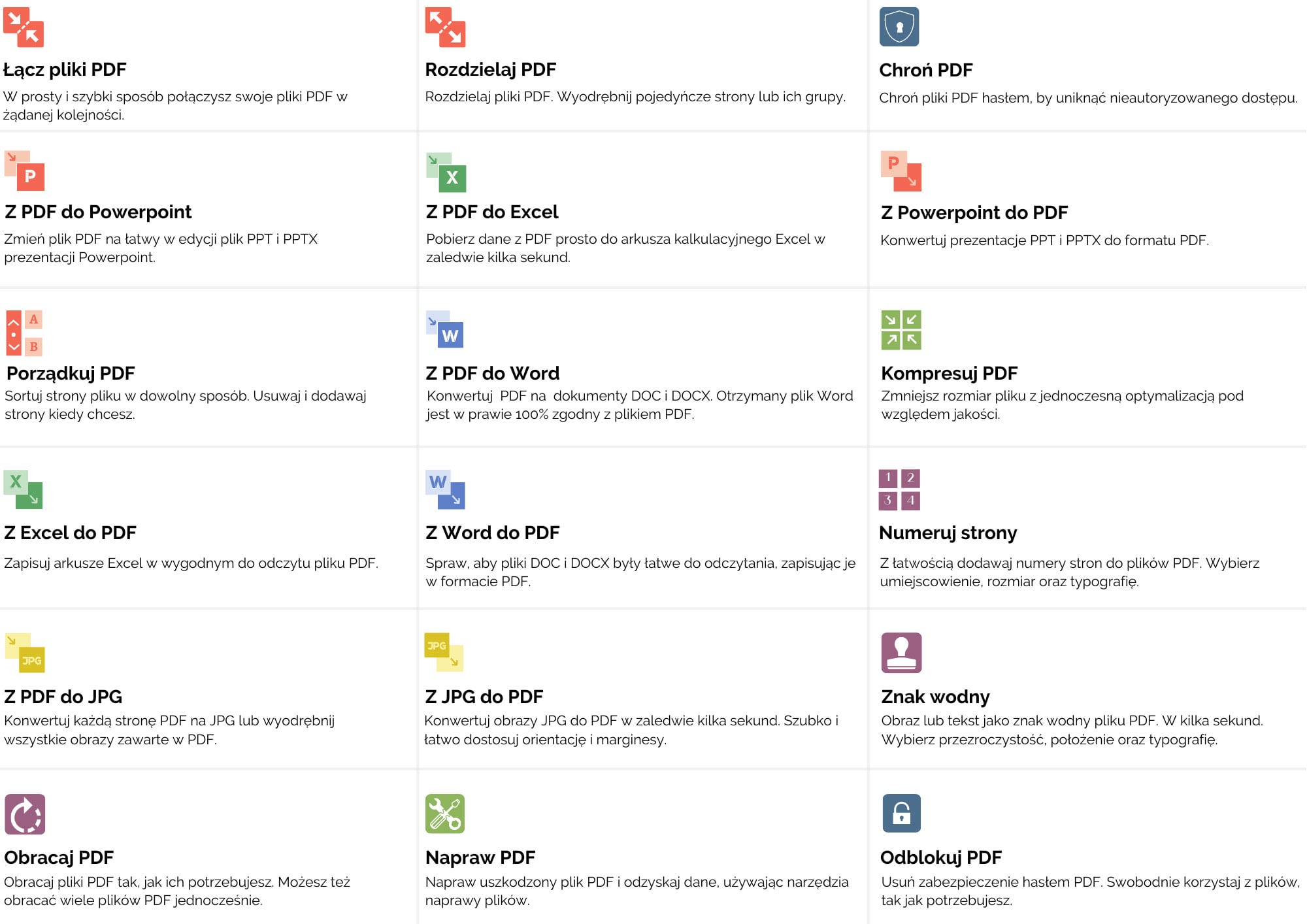This screenshot has width=1307, height=924.
Task: Select the Kompresuj PDF compress icon
Action: pyautogui.click(x=901, y=330)
